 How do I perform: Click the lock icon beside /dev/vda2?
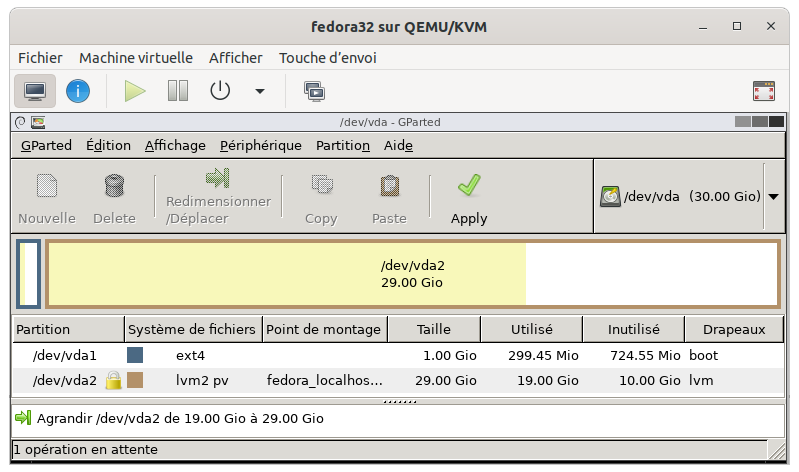(114, 381)
